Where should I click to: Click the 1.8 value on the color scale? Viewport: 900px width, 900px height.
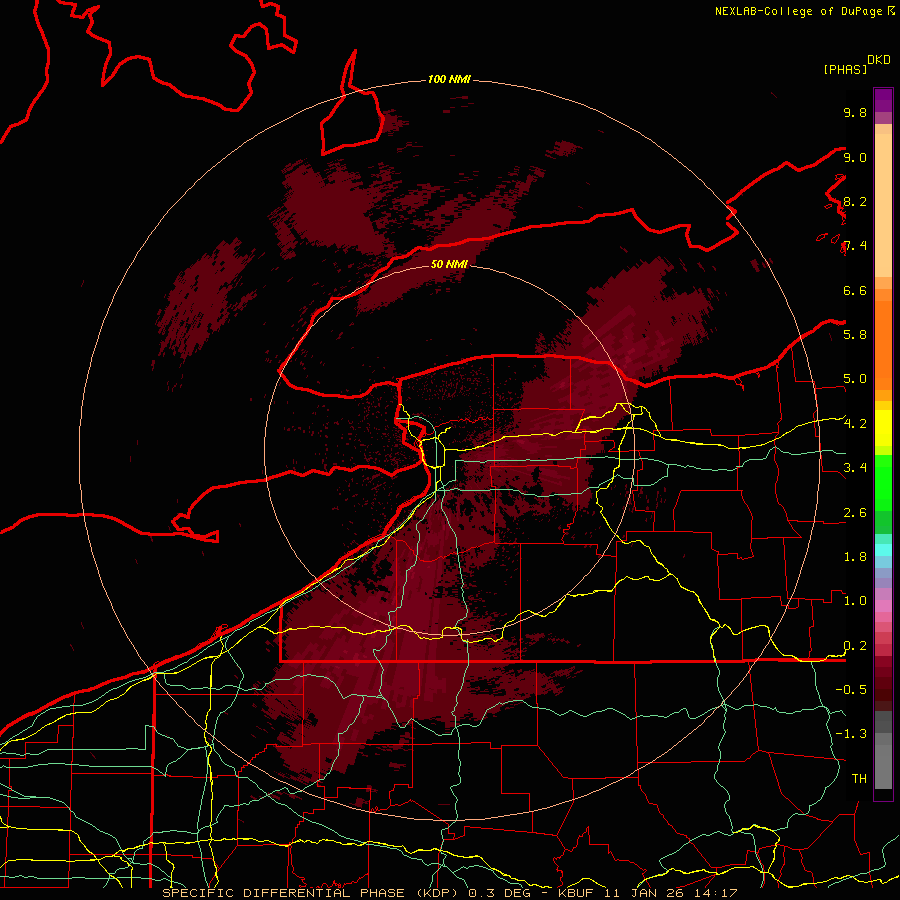(855, 557)
